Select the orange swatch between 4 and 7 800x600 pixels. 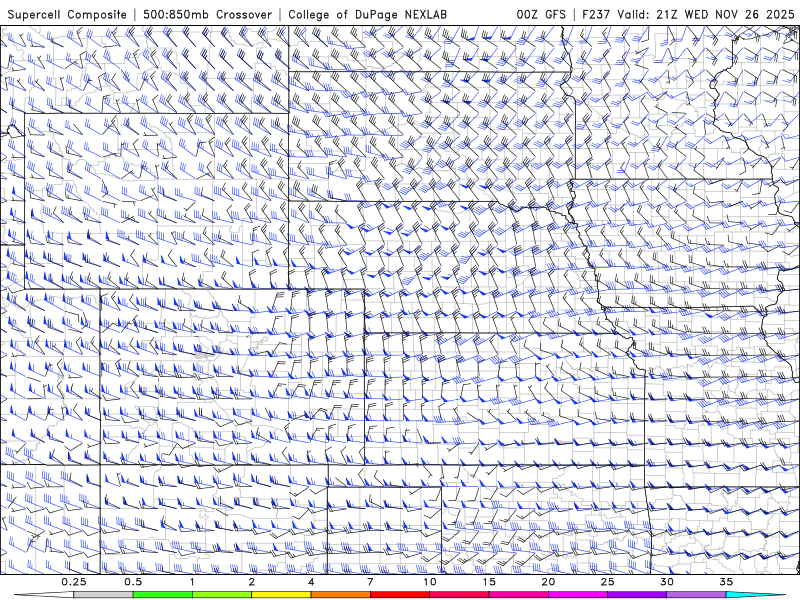340,595
